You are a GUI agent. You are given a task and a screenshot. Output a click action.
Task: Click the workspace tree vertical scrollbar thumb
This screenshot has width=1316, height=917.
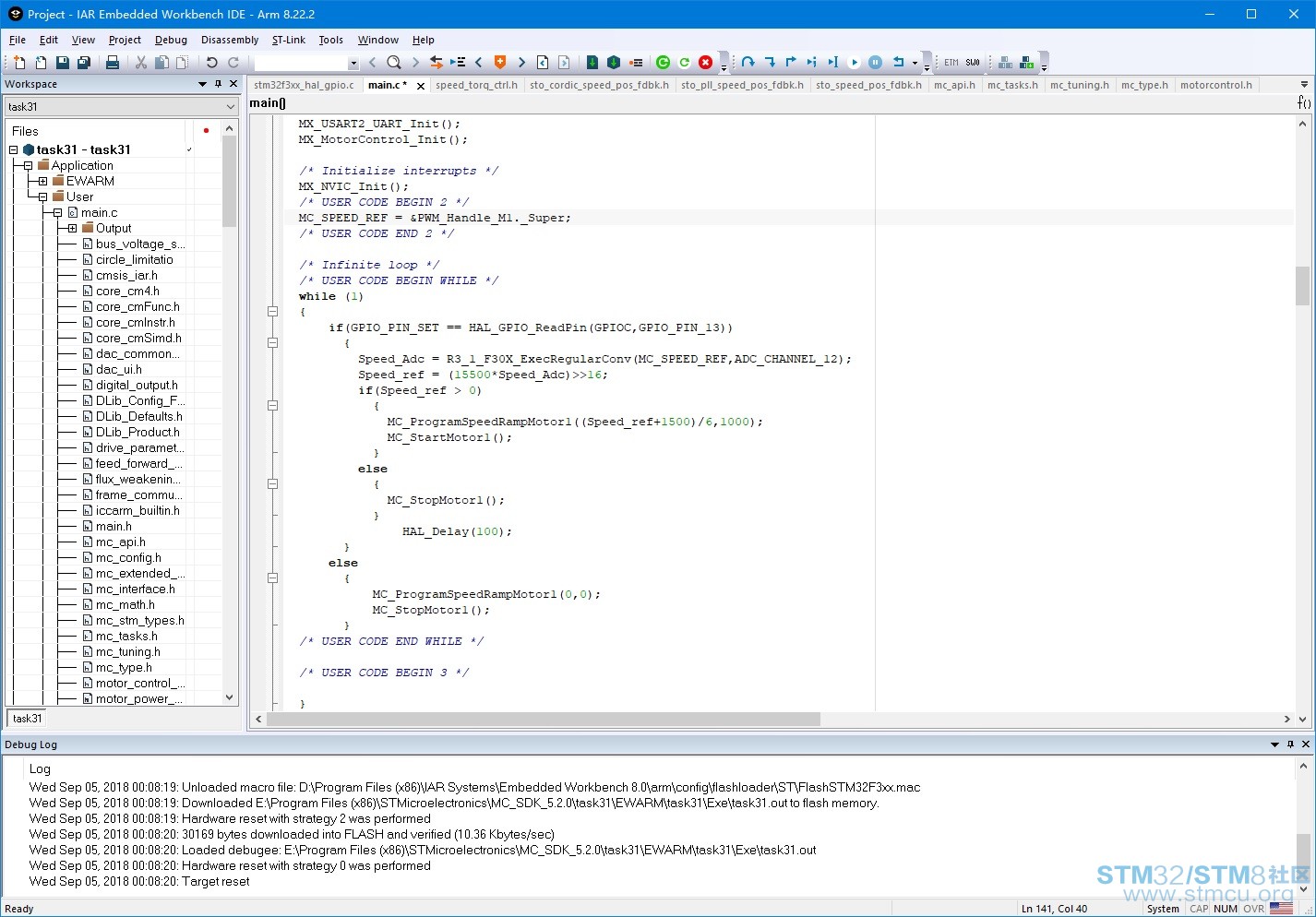tap(230, 182)
